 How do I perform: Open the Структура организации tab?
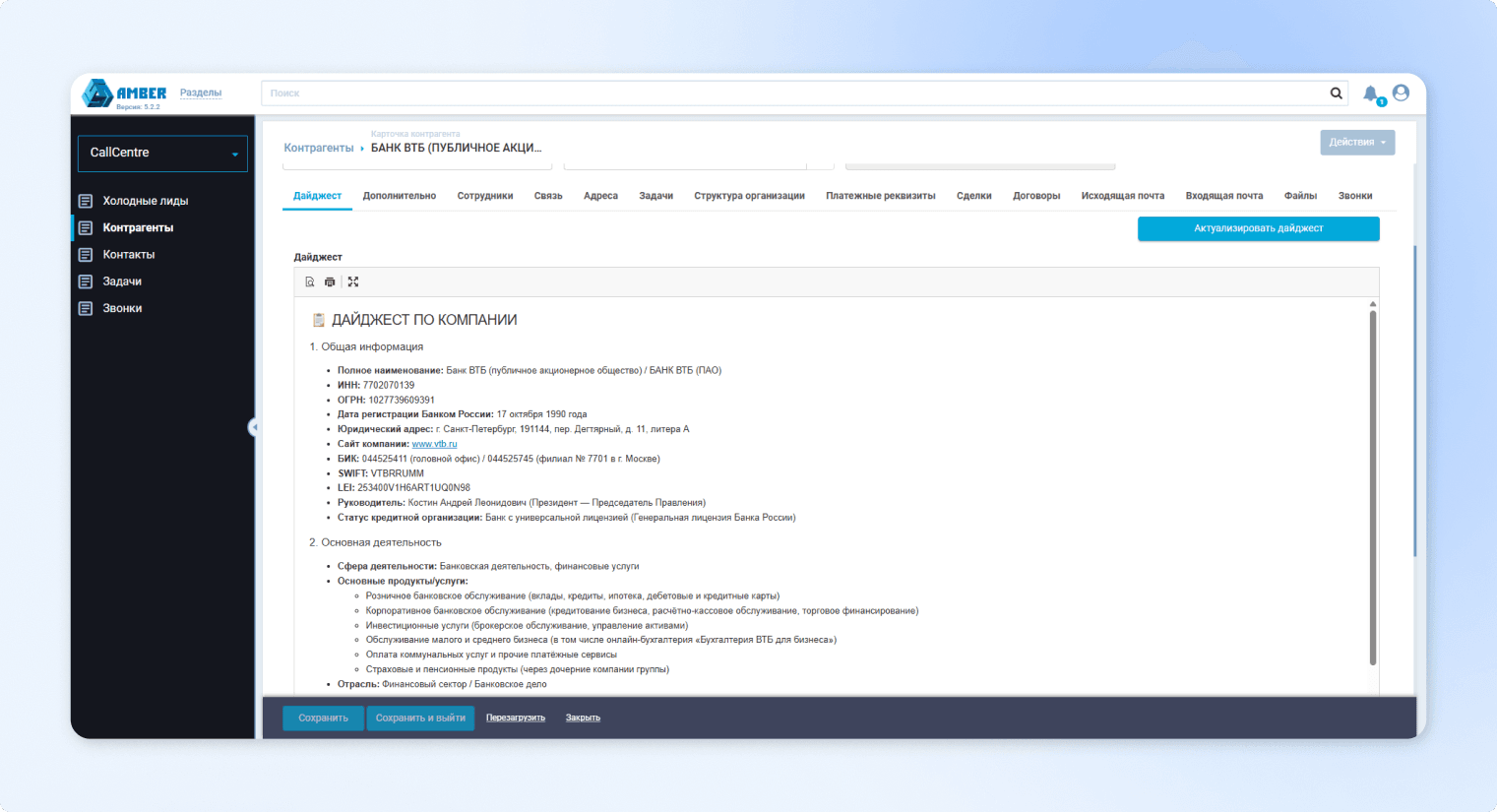749,196
